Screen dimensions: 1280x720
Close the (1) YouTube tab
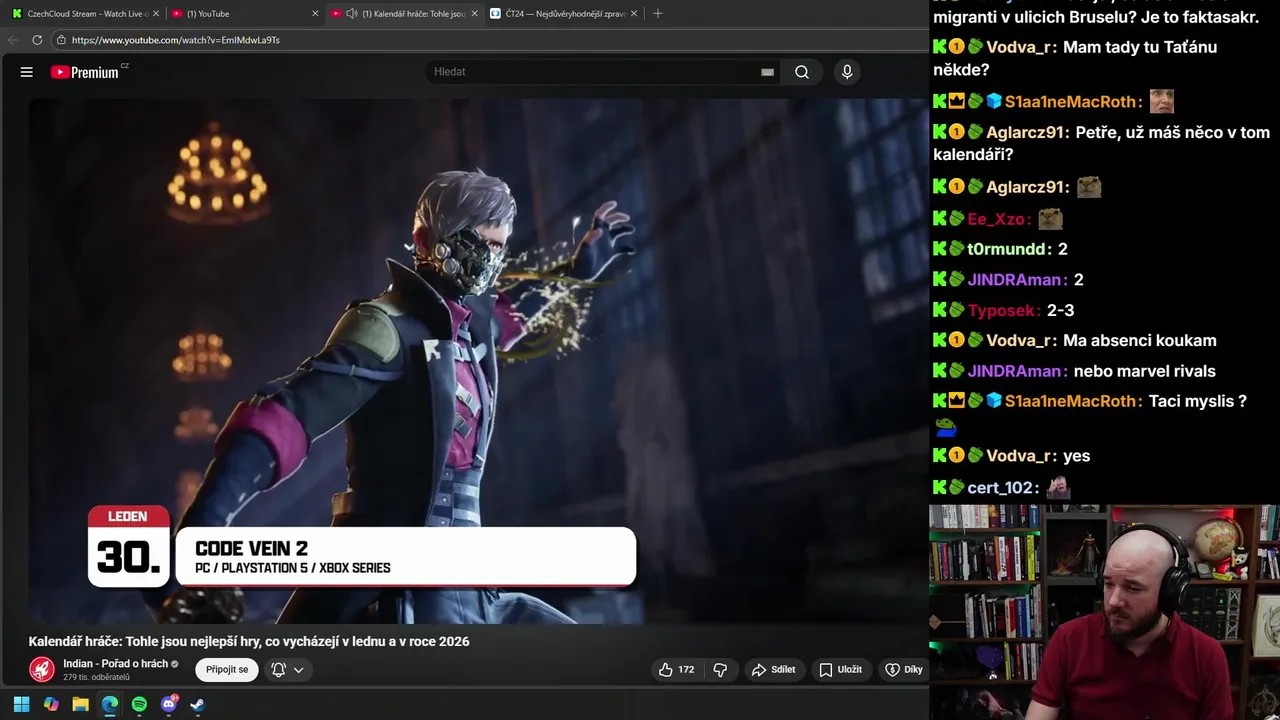(315, 14)
